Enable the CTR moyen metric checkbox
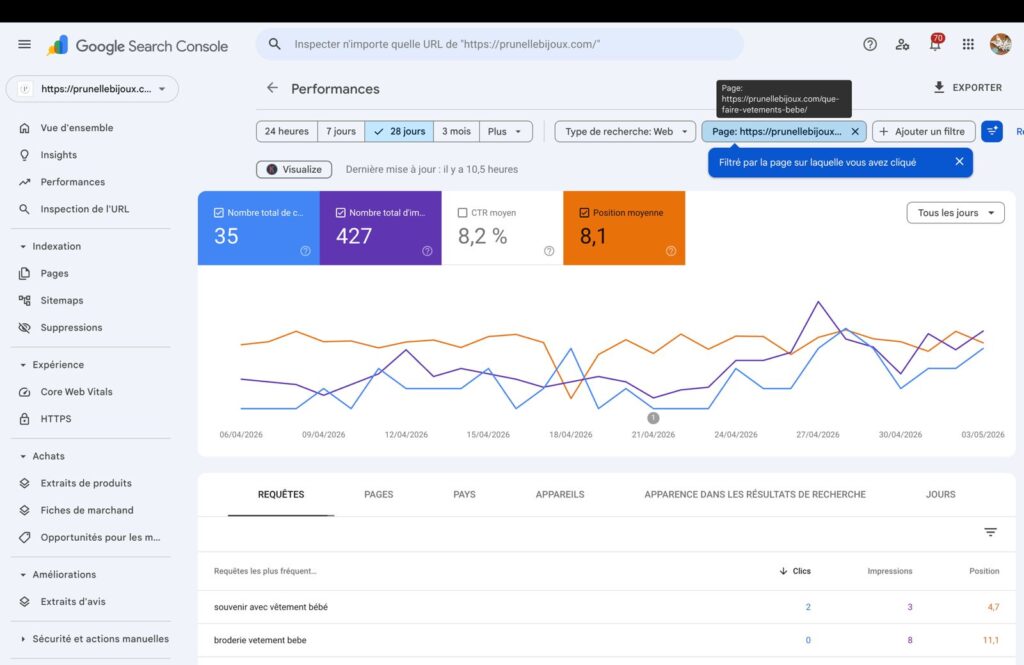1024x665 pixels. [x=462, y=213]
